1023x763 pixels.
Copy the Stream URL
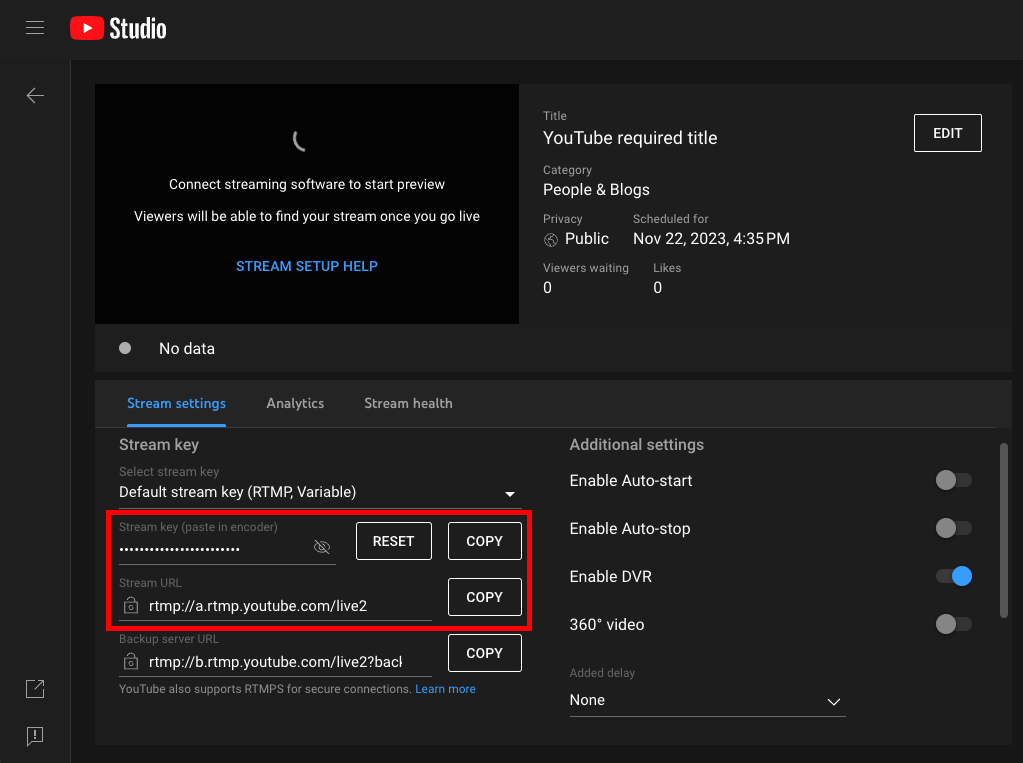coord(484,597)
